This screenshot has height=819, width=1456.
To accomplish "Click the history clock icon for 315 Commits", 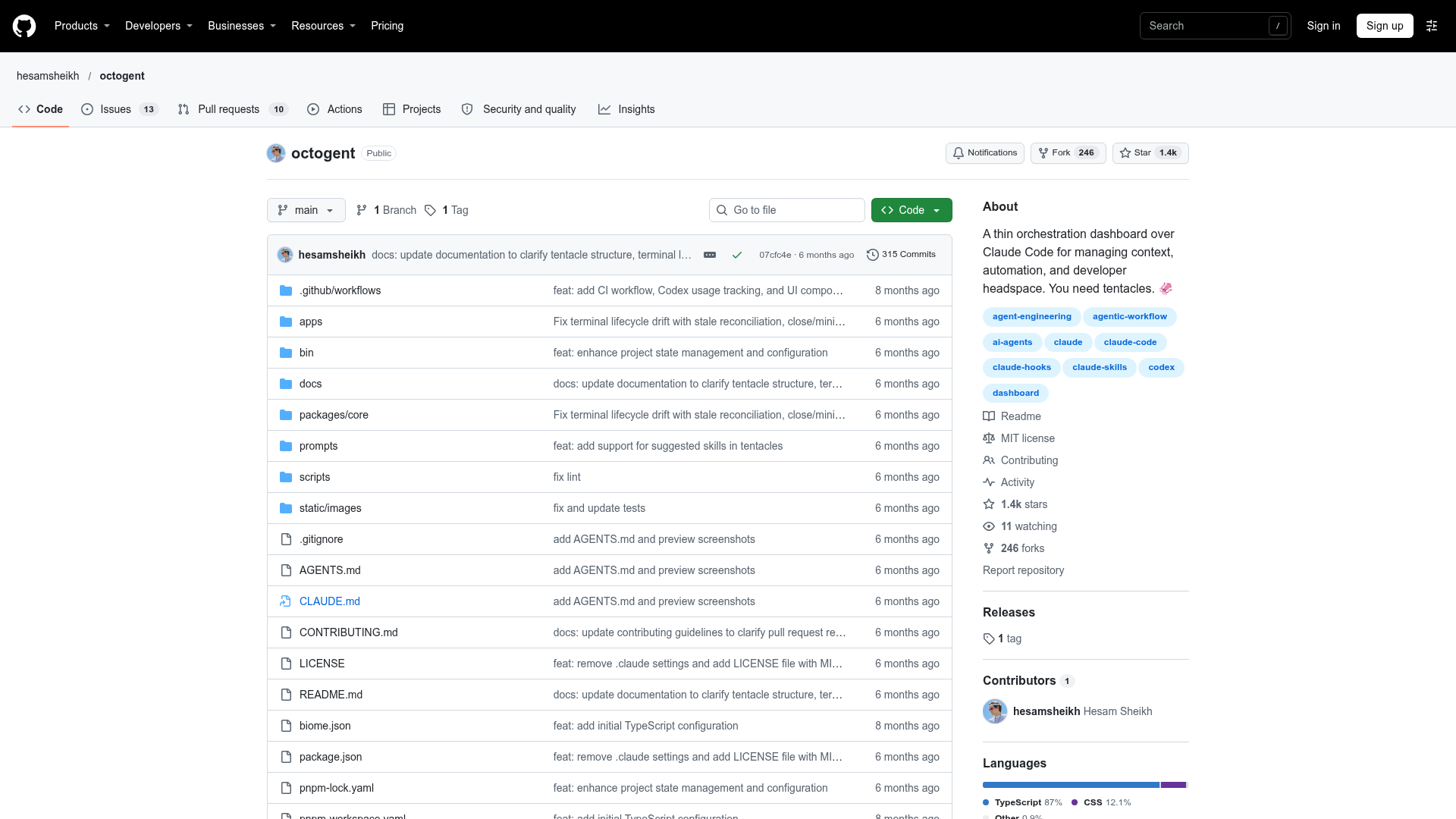I will coord(873,255).
